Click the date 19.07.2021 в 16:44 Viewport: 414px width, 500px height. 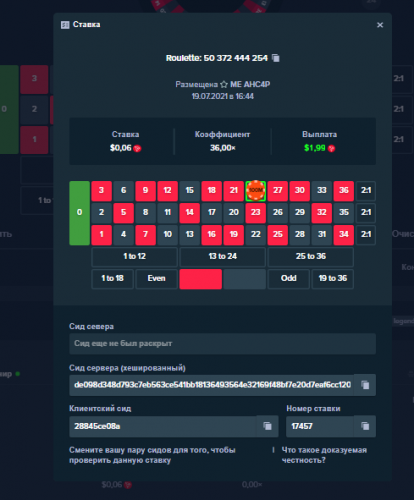click(x=222, y=96)
